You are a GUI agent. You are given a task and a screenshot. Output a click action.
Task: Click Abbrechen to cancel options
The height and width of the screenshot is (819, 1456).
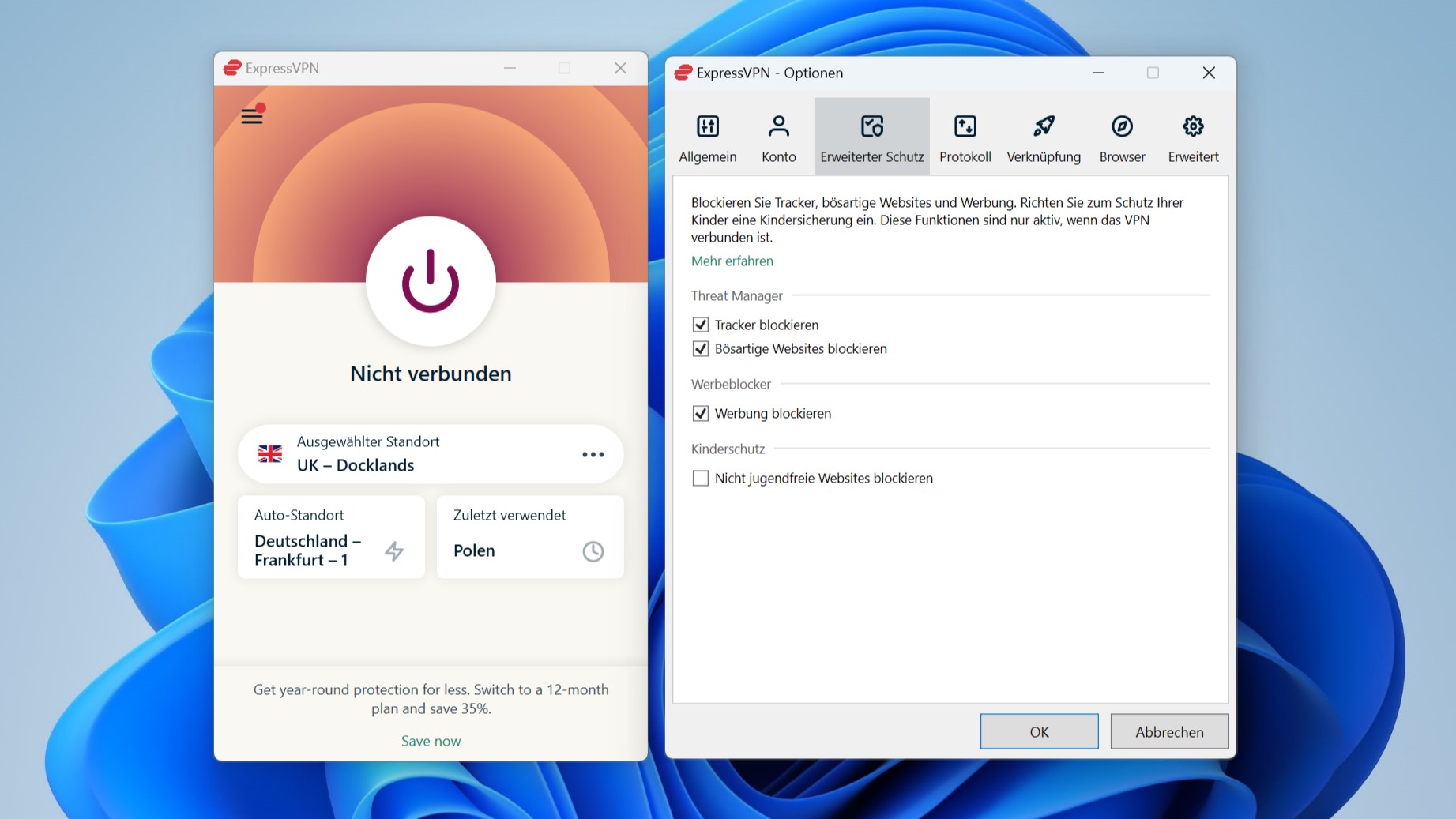pos(1169,731)
